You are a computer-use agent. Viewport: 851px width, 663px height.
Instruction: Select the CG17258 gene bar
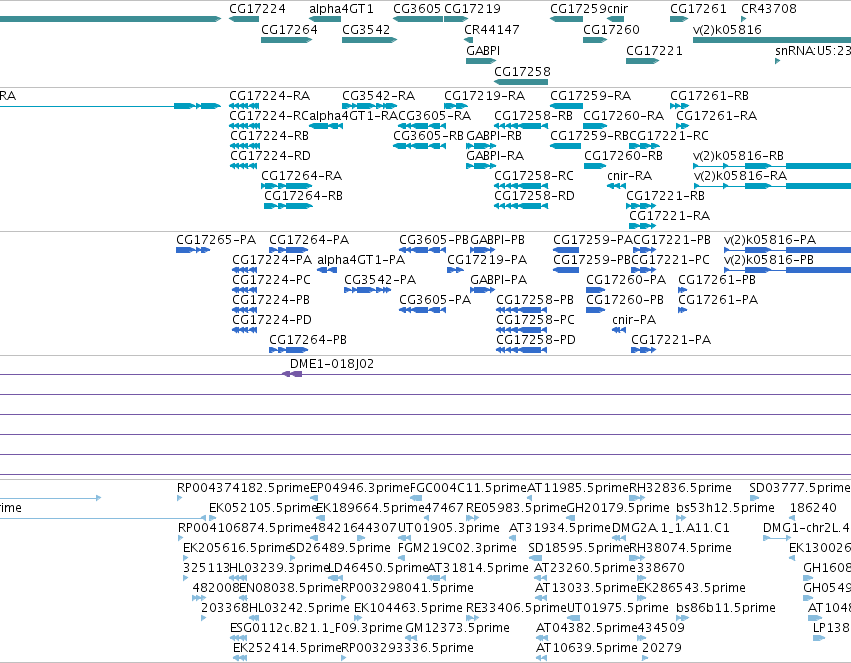tap(521, 82)
